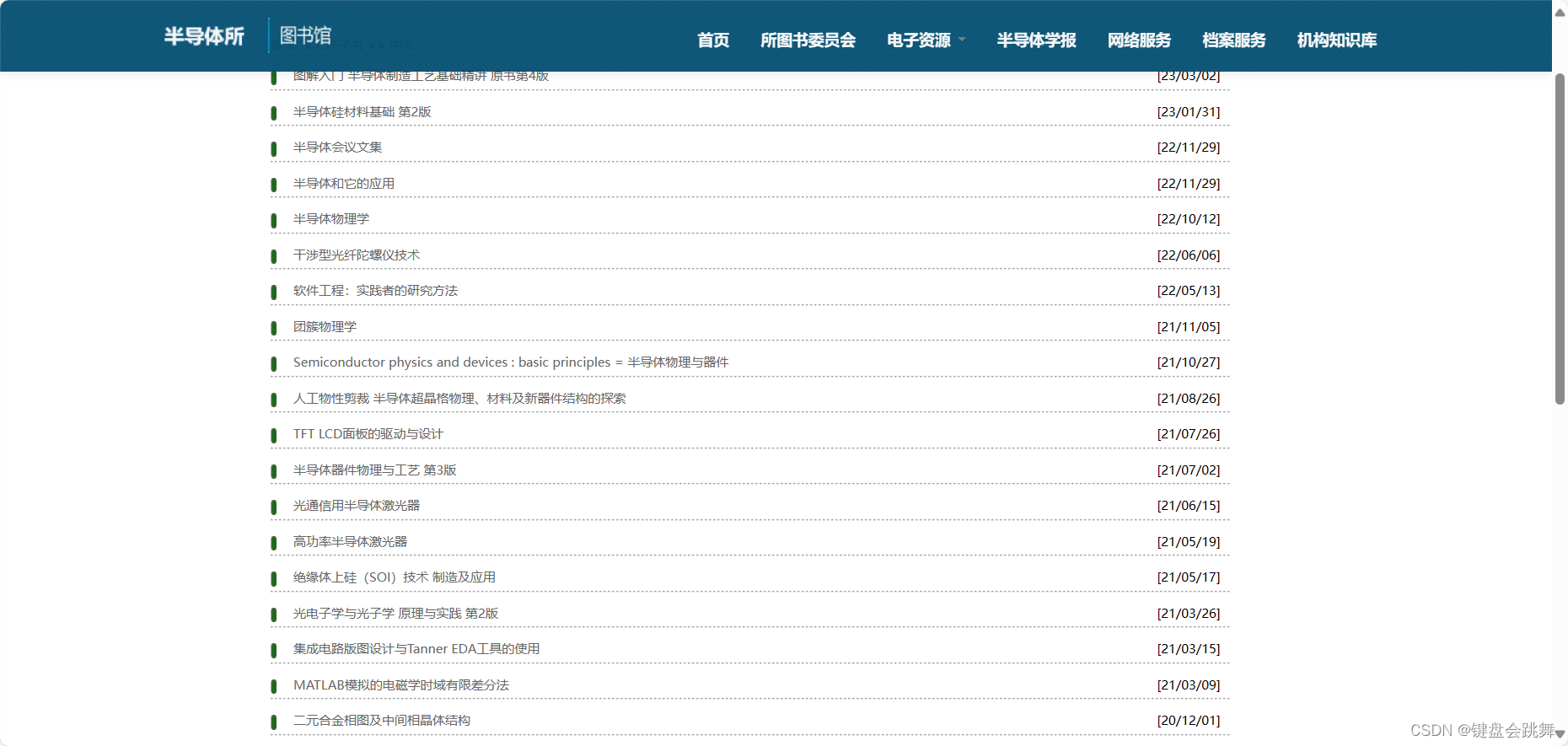The image size is (1568, 746).
Task: Click the vertical scrollbar thumb
Action: coord(1560,239)
